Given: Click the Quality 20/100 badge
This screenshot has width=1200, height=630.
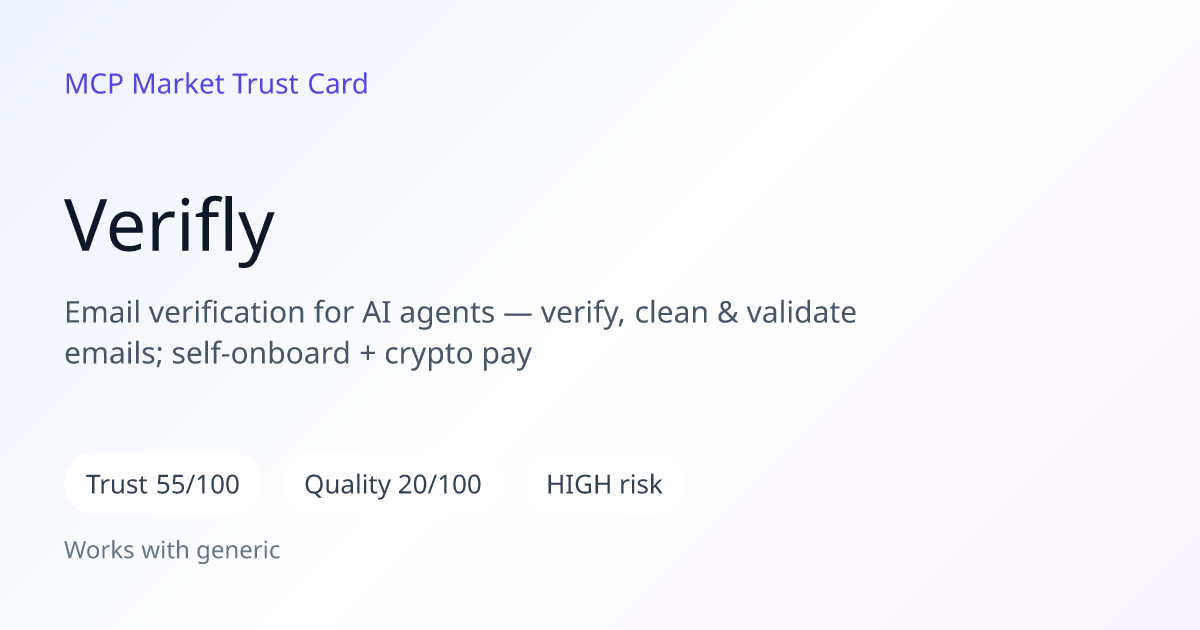Looking at the screenshot, I should 393,485.
